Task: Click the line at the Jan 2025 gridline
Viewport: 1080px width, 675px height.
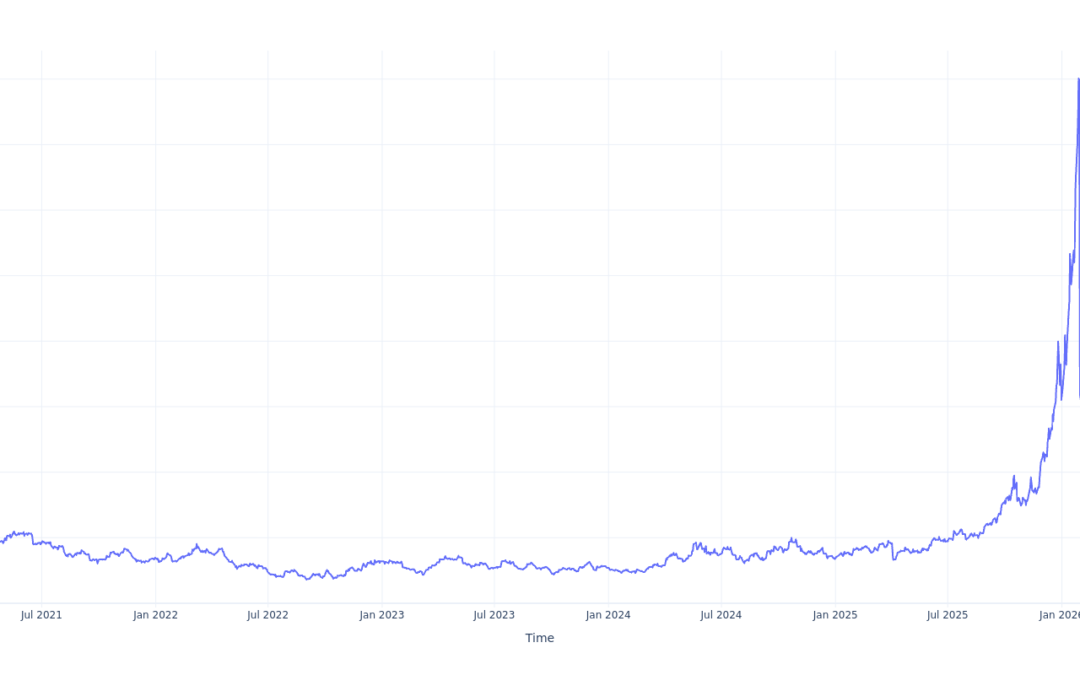Action: pos(835,557)
